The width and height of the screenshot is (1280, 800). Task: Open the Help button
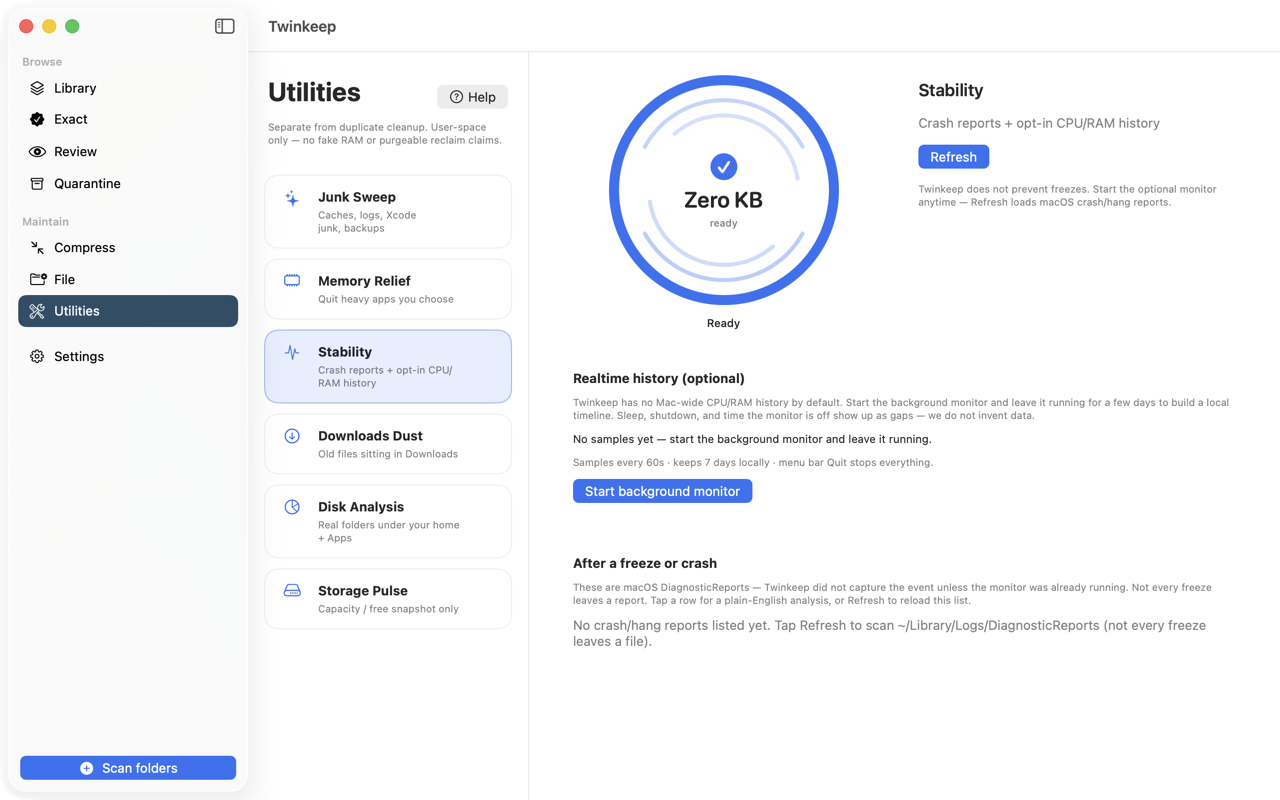tap(473, 97)
